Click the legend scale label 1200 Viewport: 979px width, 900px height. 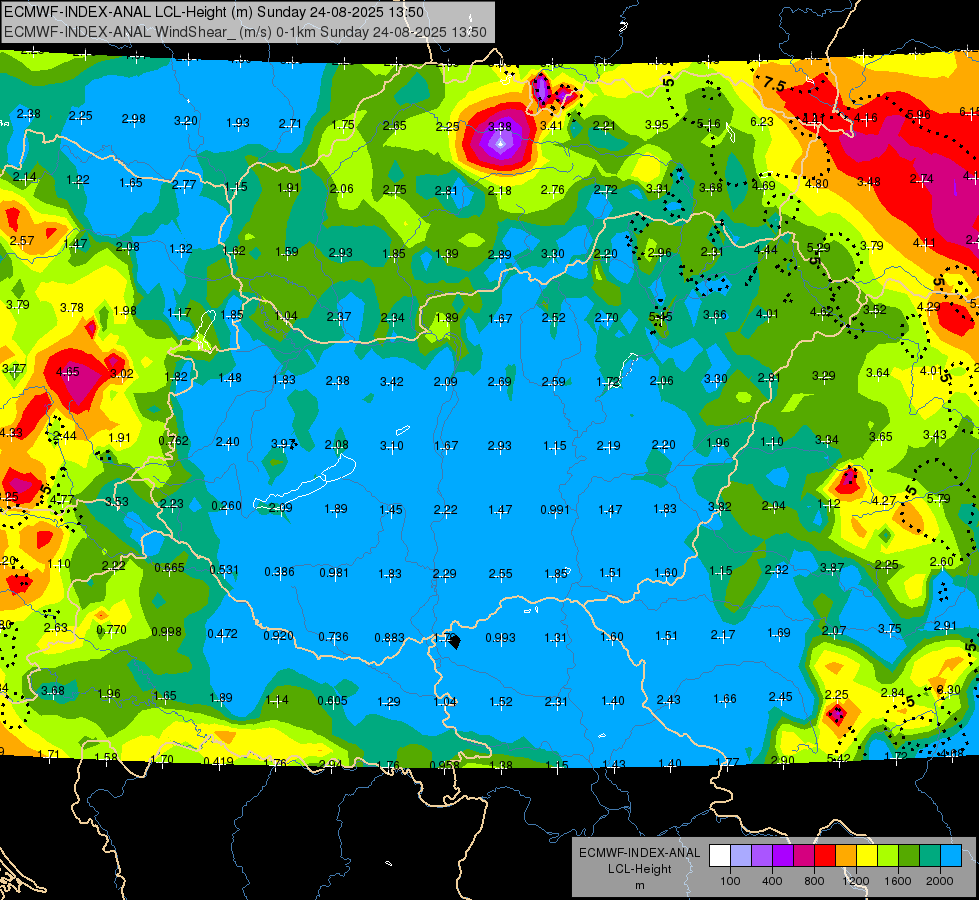point(856,881)
